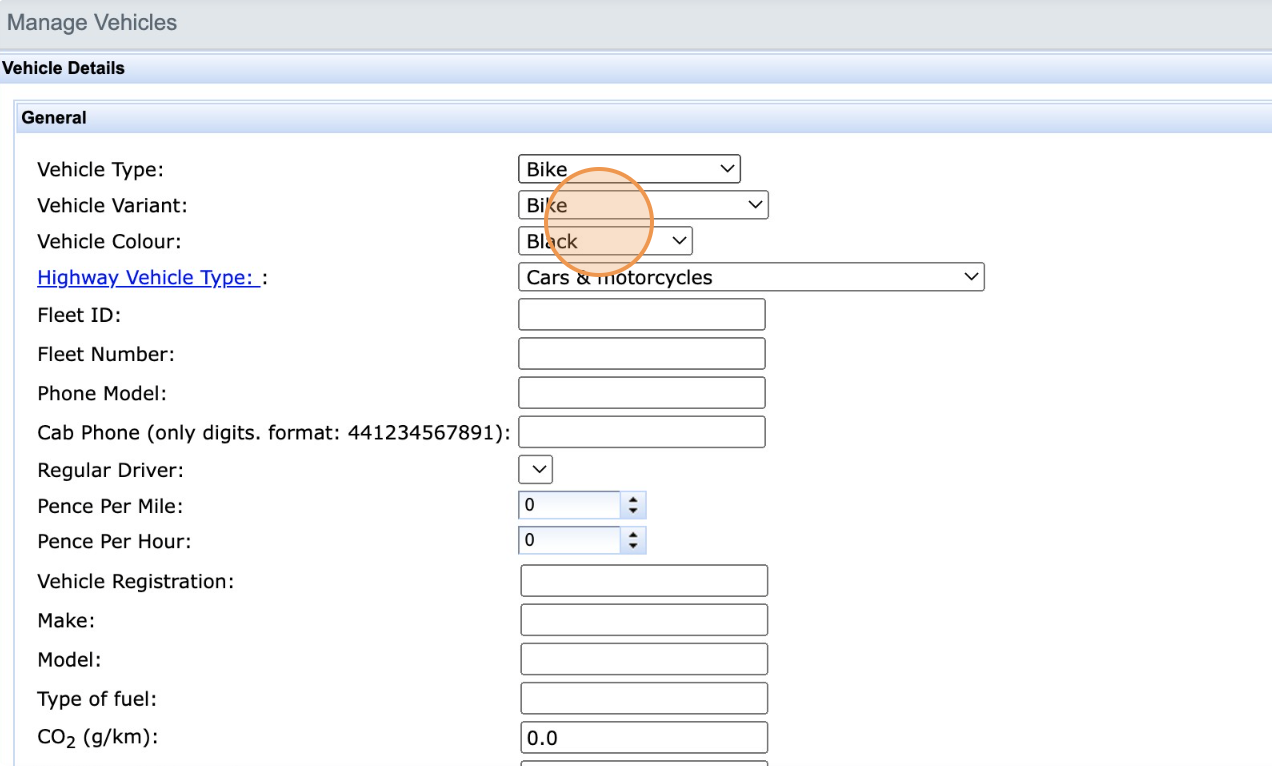Increase Pence Per Mile with up arrow
This screenshot has height=780, width=1272.
[632, 500]
